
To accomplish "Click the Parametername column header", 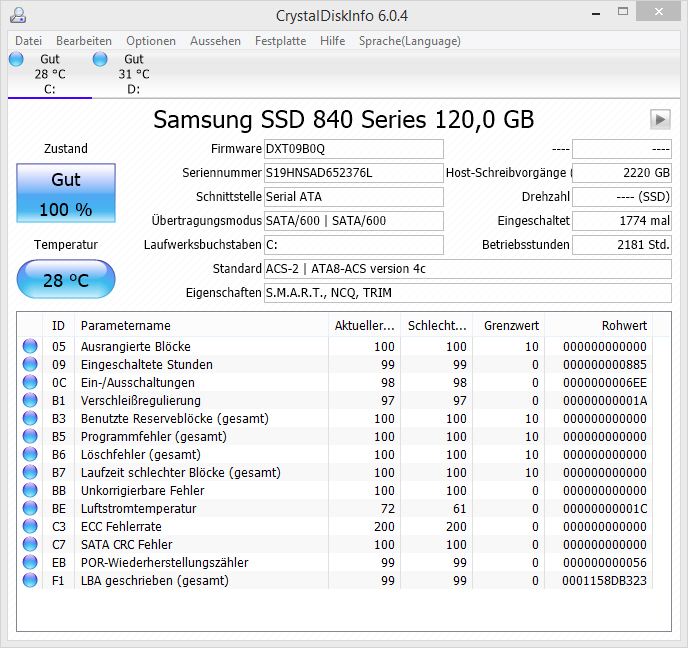I will (x=201, y=326).
